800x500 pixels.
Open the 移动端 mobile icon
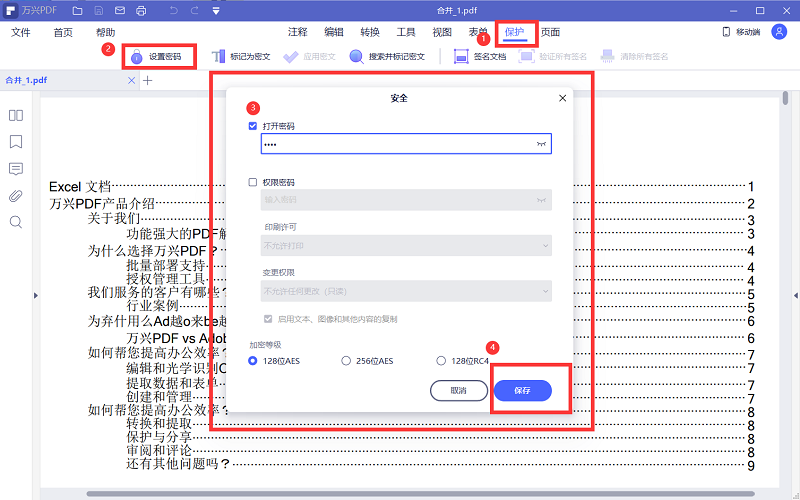[726, 32]
